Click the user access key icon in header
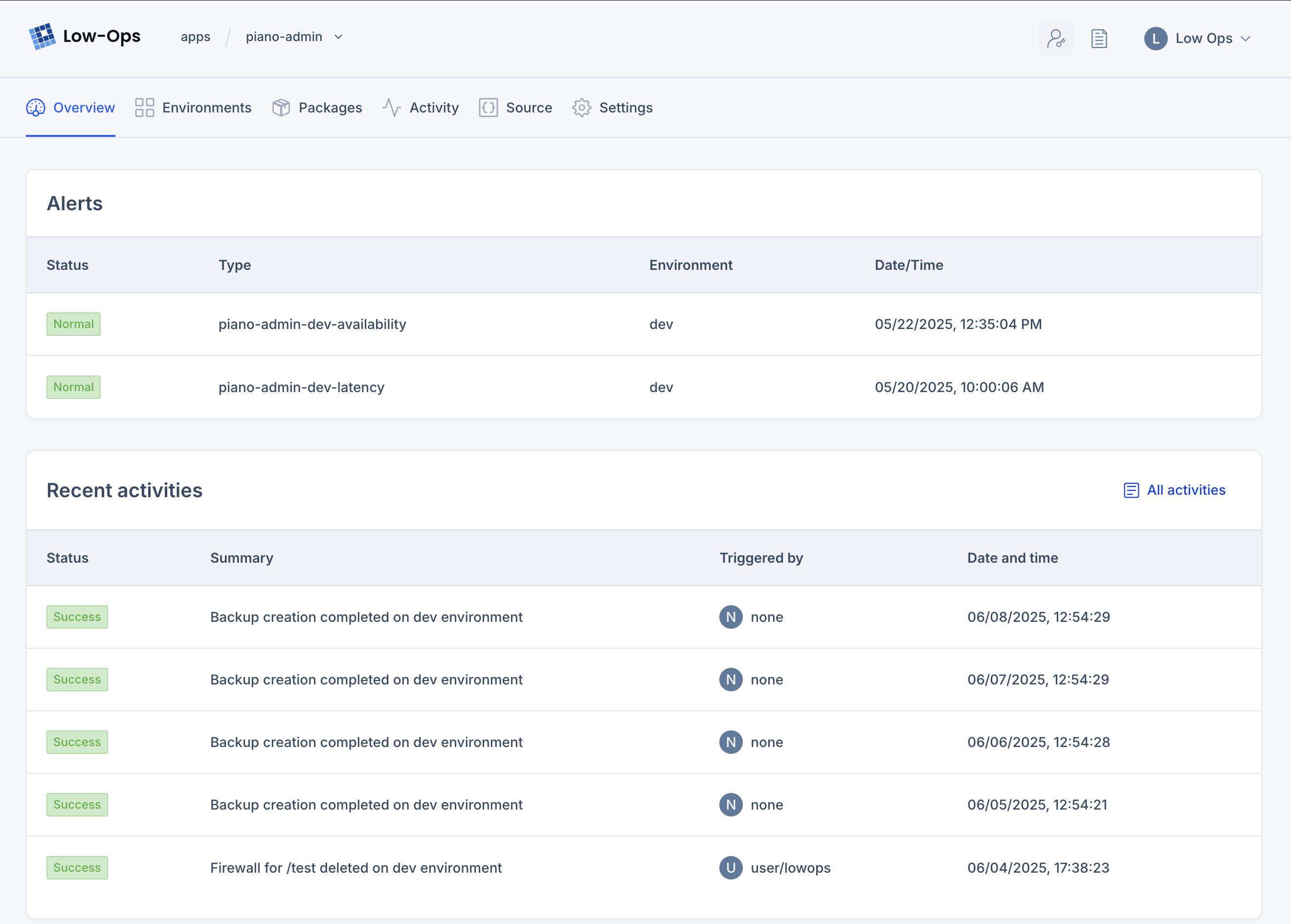This screenshot has height=924, width=1291. click(x=1056, y=38)
